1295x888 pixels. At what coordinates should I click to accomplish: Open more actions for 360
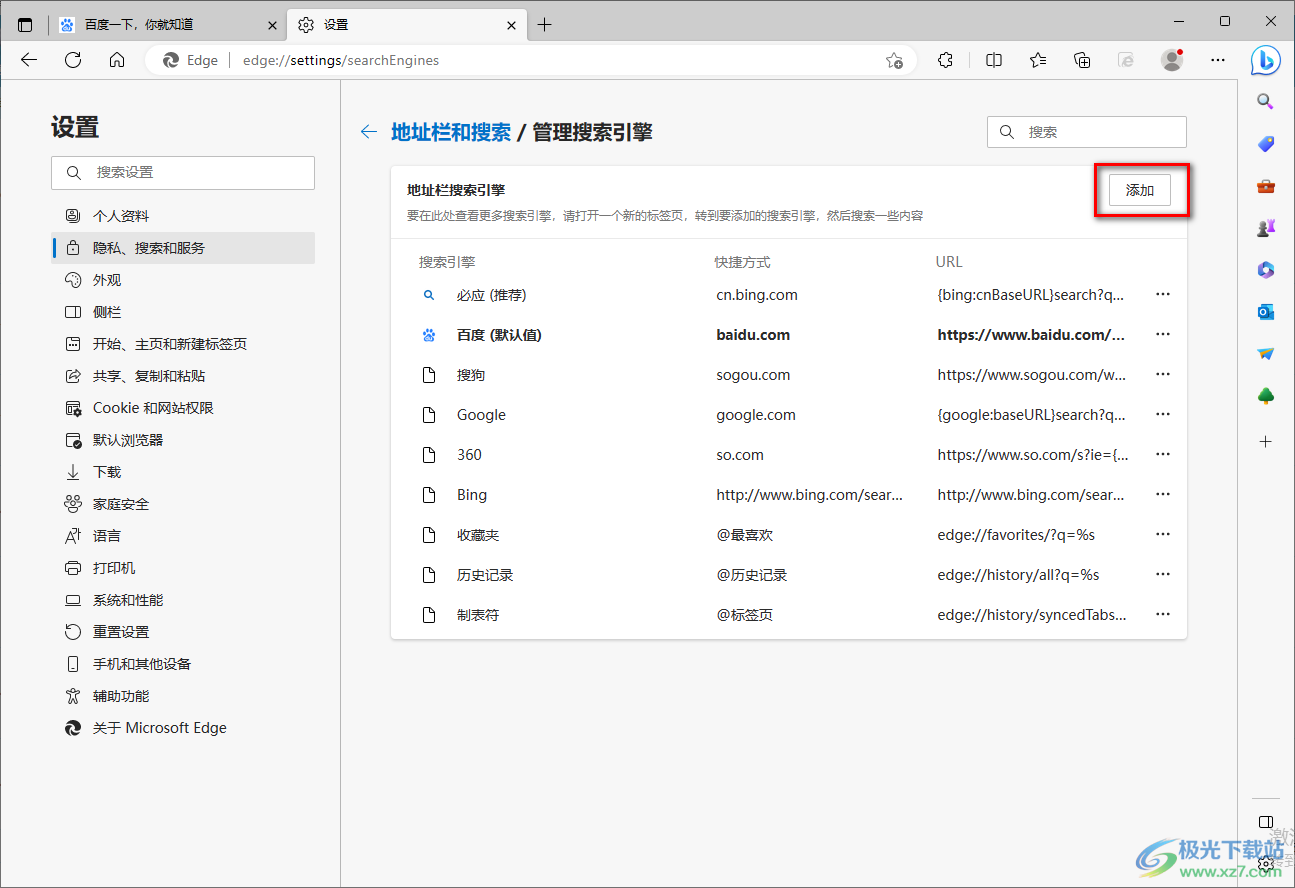[x=1162, y=455]
